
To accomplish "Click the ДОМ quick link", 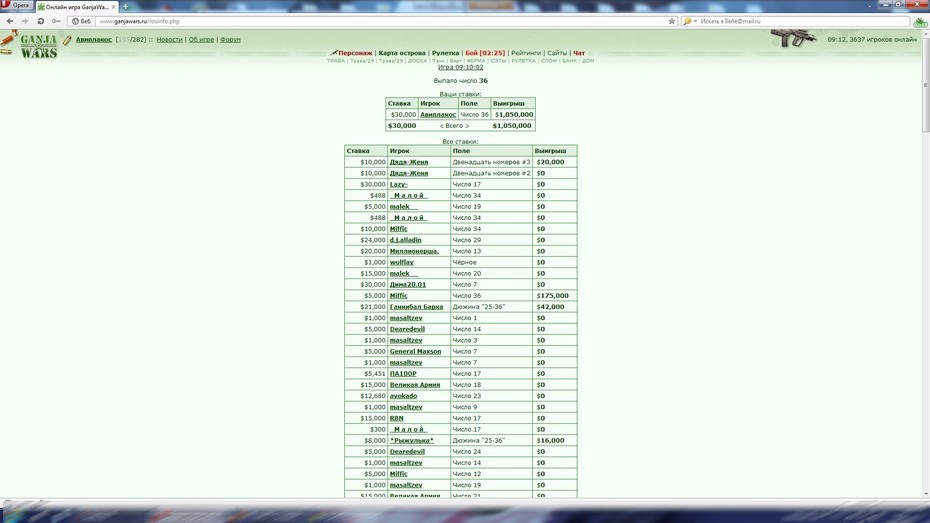I will 588,60.
